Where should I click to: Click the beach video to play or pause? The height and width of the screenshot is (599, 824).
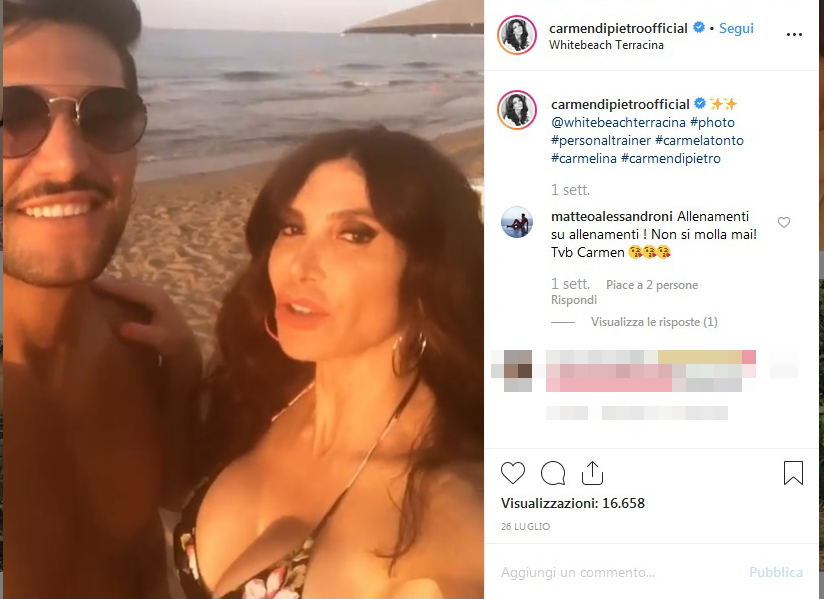243,300
